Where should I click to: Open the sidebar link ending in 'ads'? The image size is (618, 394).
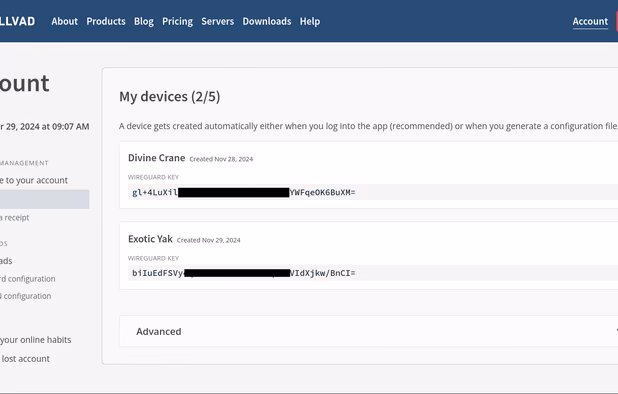[6, 261]
